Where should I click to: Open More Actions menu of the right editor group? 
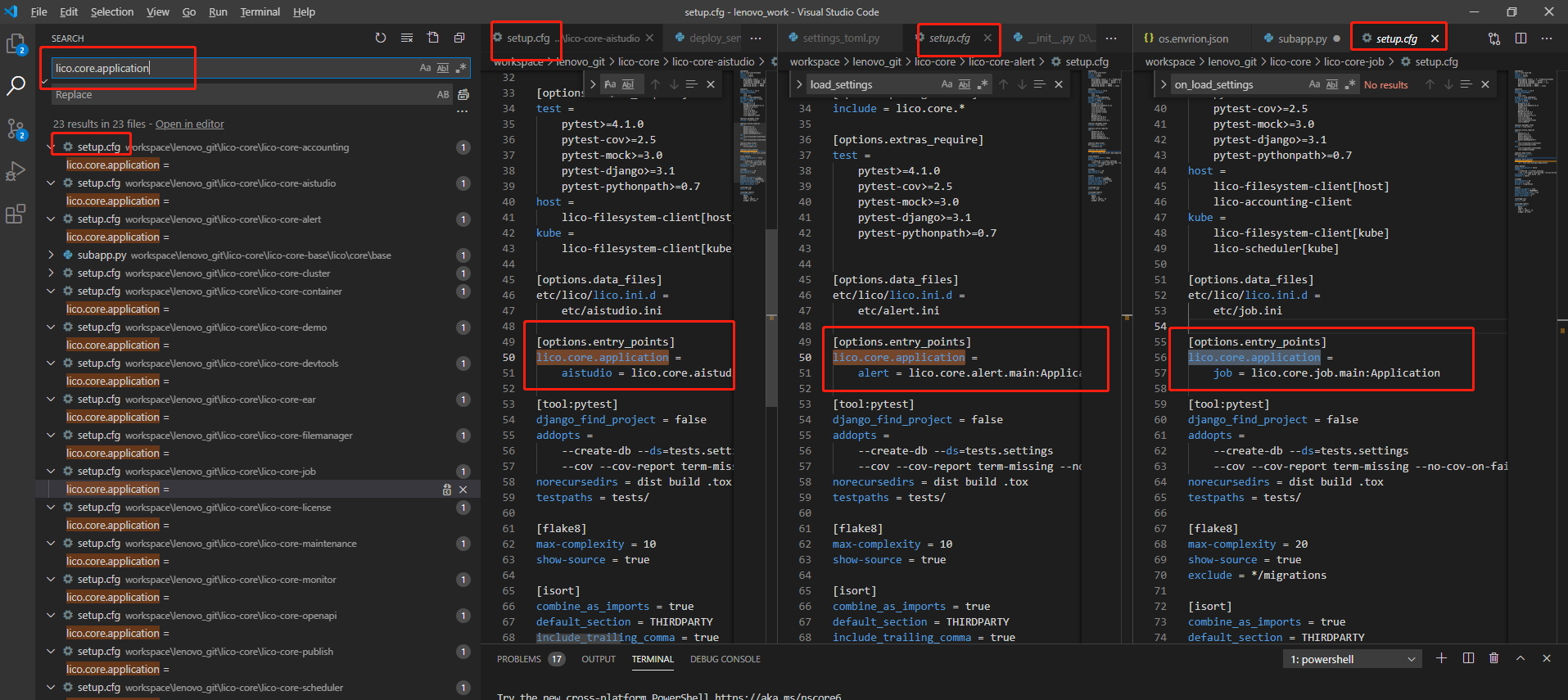(x=1546, y=38)
